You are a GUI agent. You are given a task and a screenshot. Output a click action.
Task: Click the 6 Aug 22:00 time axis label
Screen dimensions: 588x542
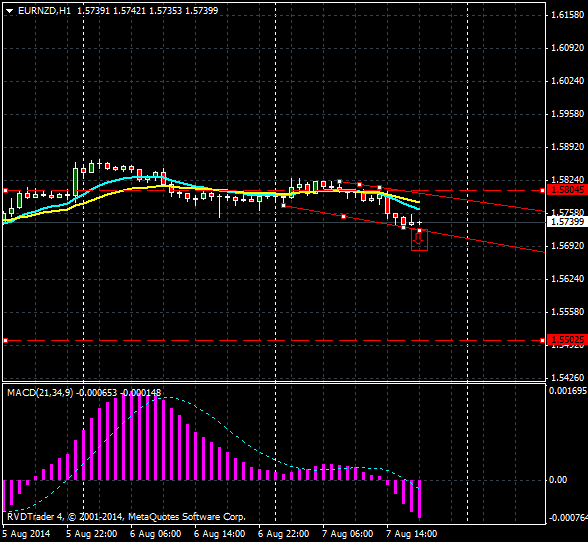pyautogui.click(x=284, y=534)
